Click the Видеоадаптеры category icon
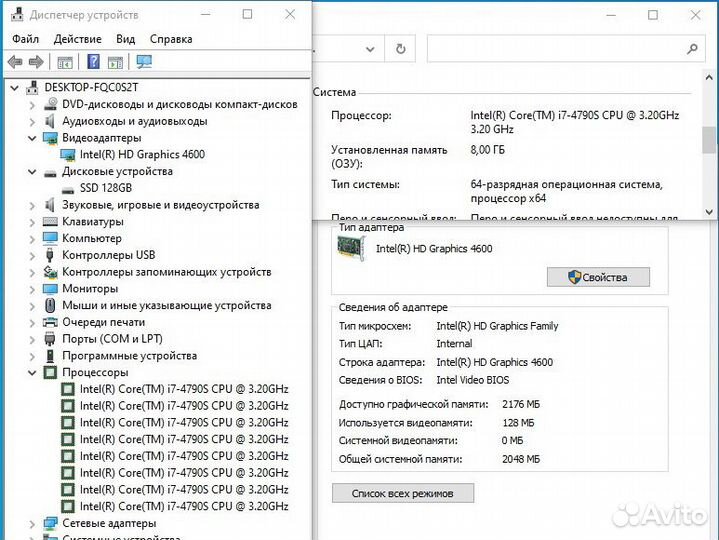The width and height of the screenshot is (719, 540). 50,138
